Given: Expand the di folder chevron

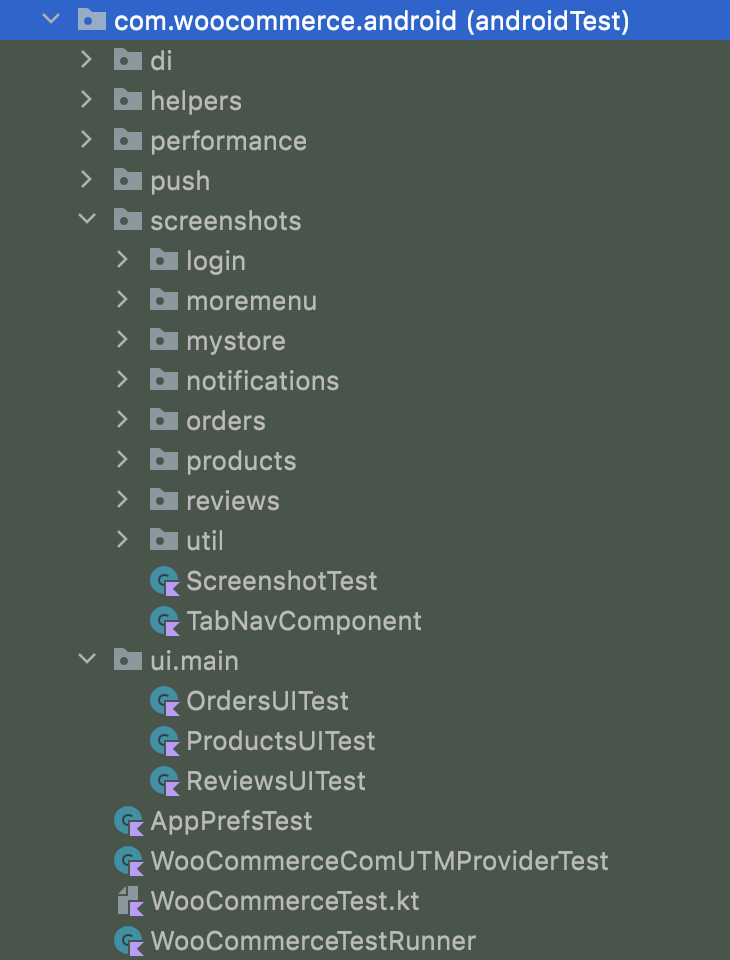Looking at the screenshot, I should (x=86, y=59).
